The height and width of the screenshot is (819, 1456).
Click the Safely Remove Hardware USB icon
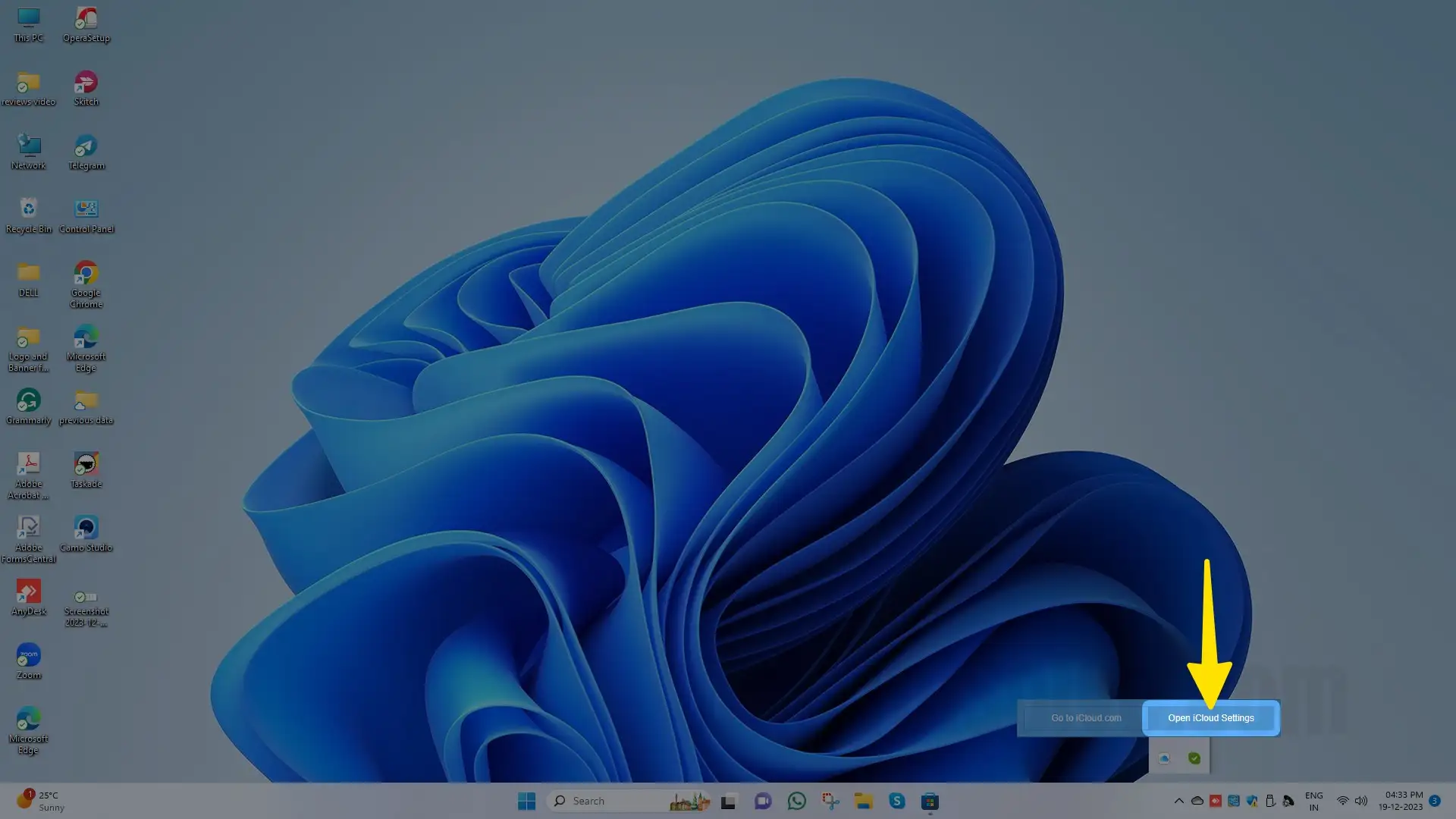pos(1270,801)
